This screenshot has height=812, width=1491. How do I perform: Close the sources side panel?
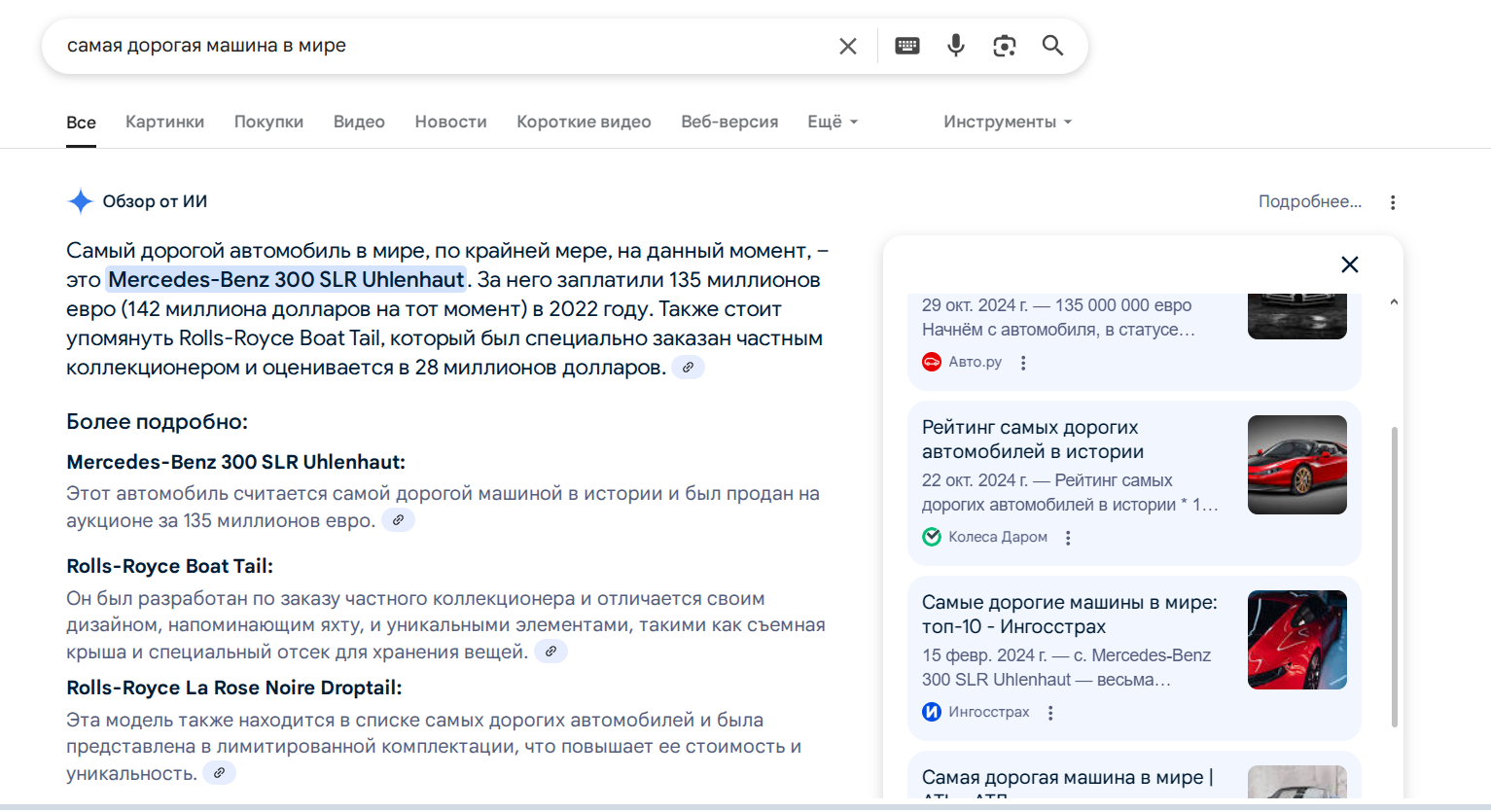(1350, 265)
